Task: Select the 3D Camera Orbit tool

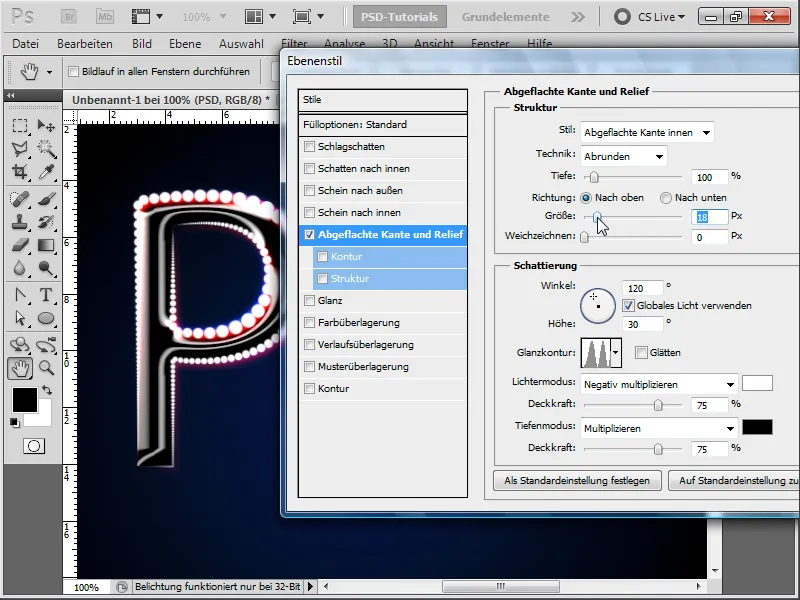Action: tap(46, 345)
